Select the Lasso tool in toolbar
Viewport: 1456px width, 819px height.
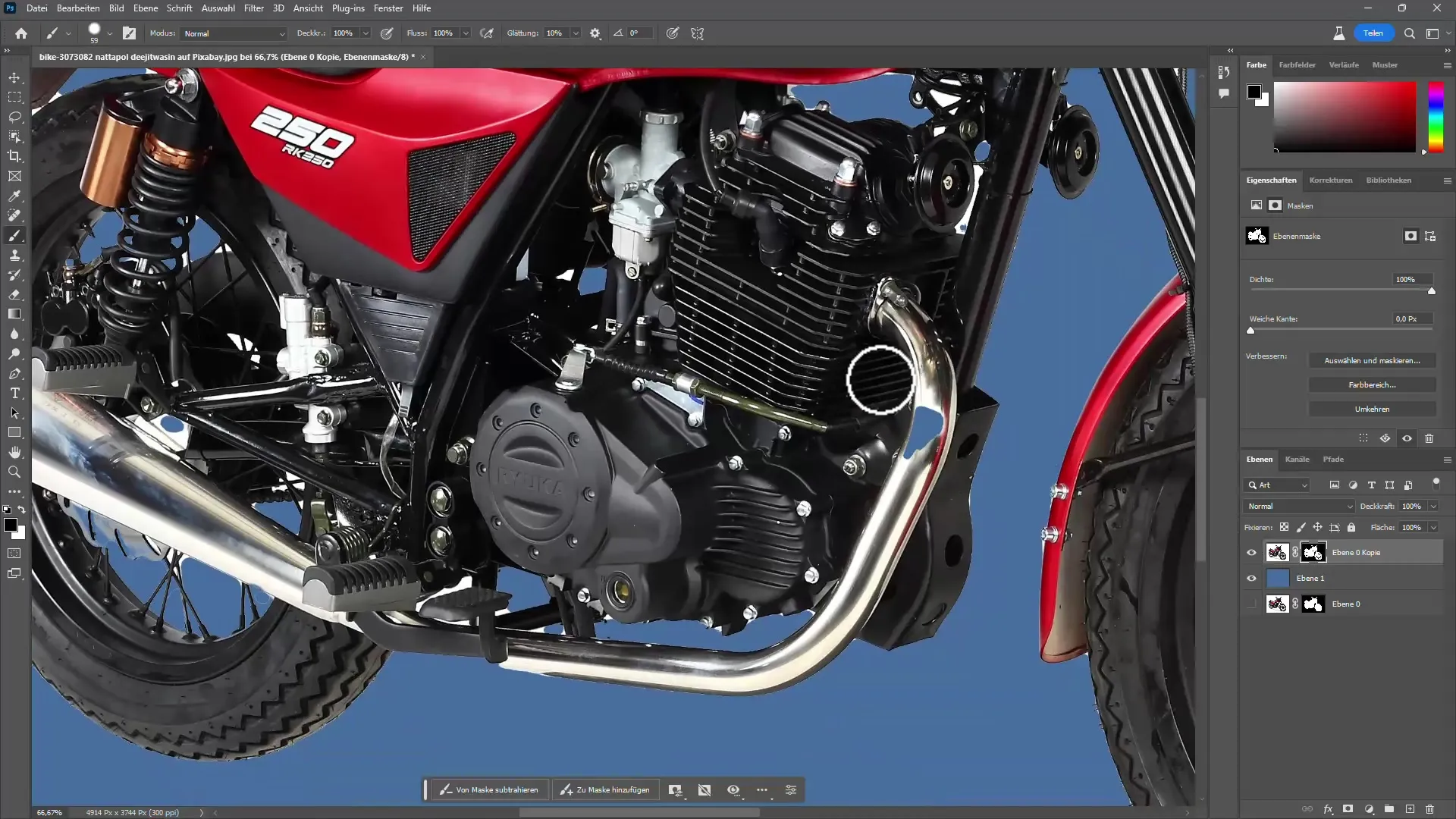coord(15,117)
